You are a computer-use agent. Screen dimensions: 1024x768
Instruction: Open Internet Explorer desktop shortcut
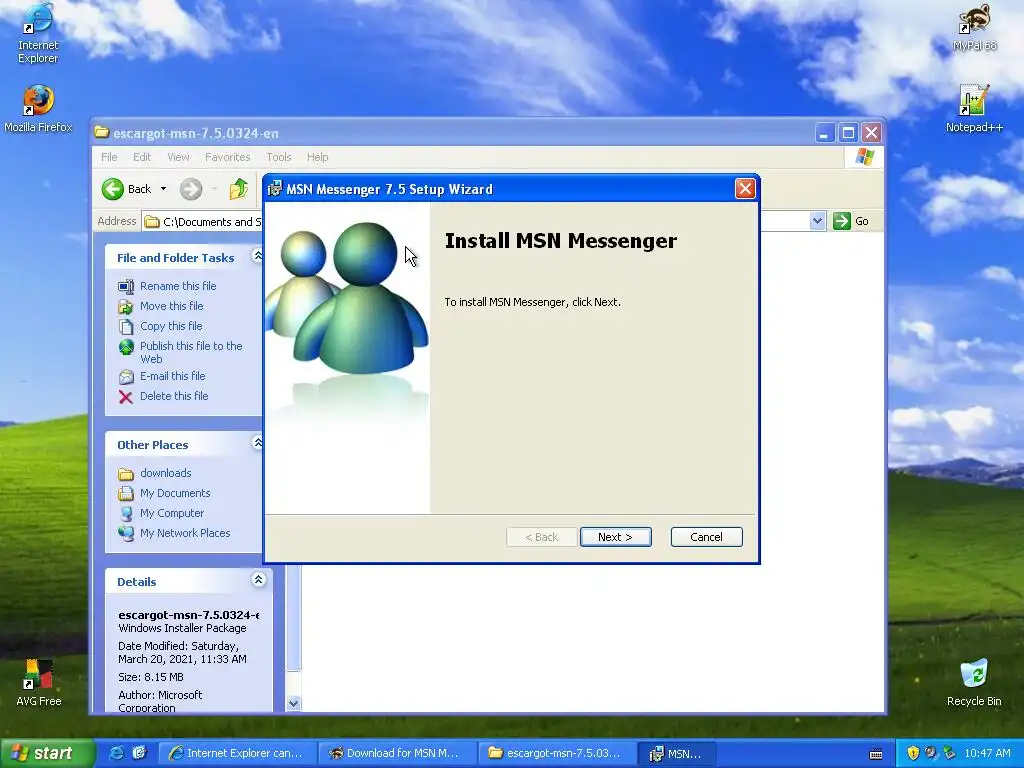pos(38,33)
